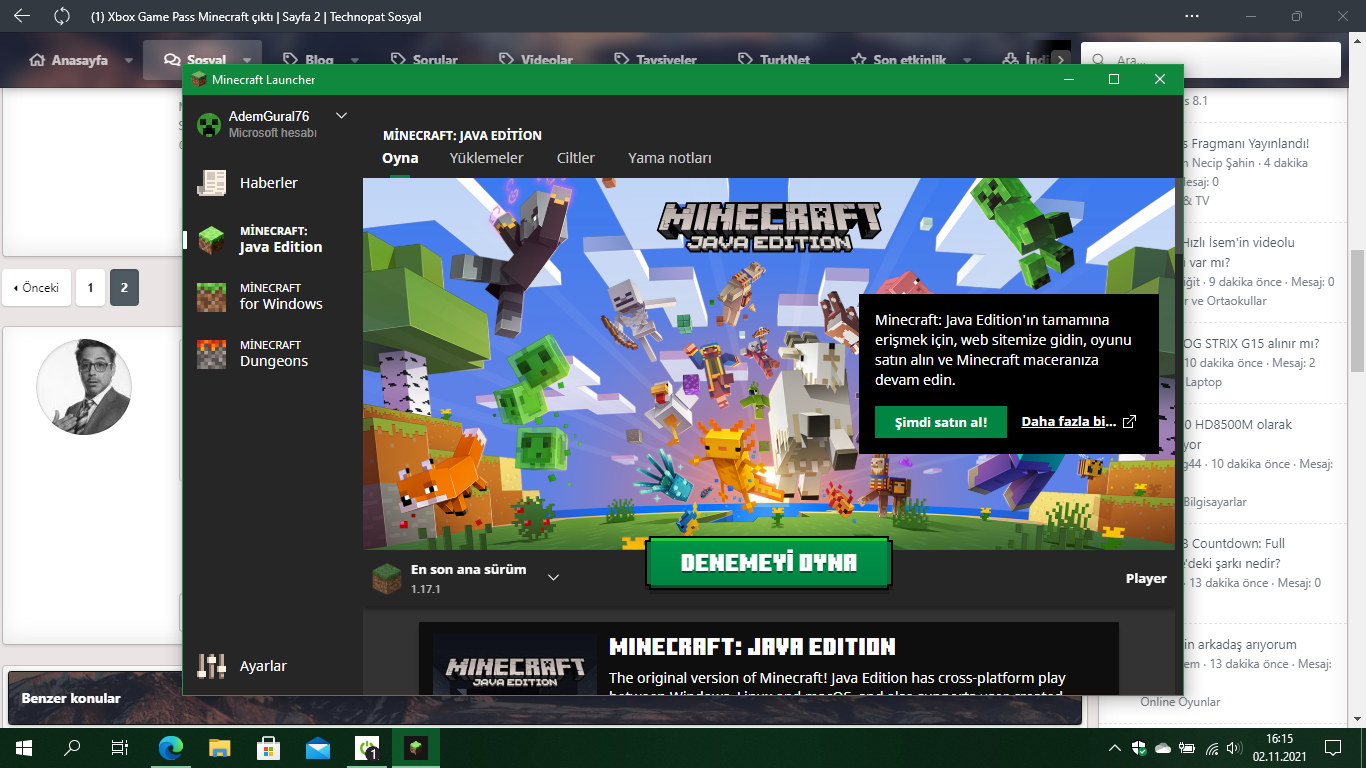Open the Windows Start menu
The height and width of the screenshot is (768, 1366).
24,746
